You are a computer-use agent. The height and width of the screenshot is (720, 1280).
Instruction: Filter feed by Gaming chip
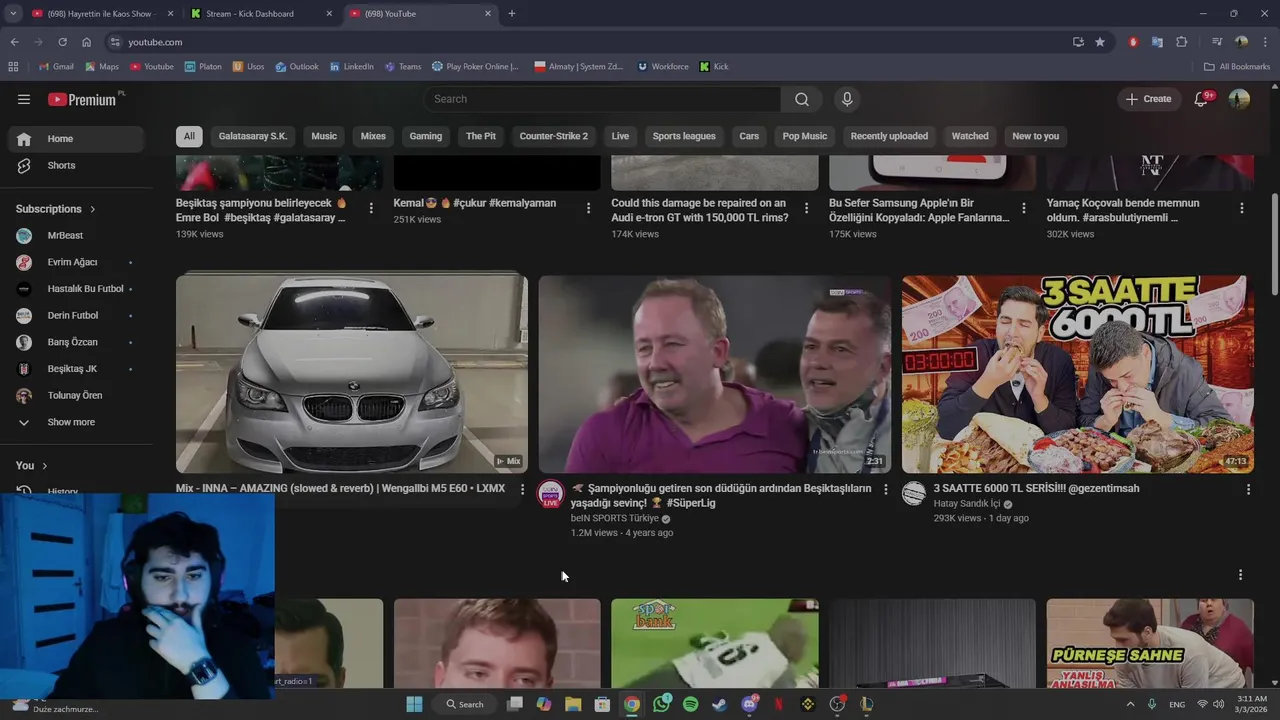tap(425, 136)
